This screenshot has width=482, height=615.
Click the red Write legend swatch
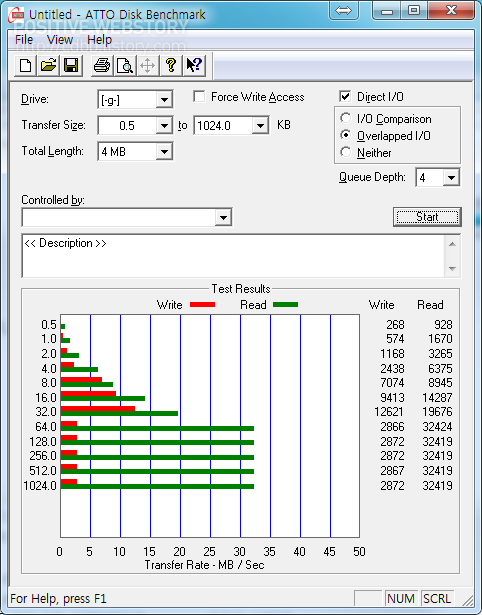[x=202, y=304]
